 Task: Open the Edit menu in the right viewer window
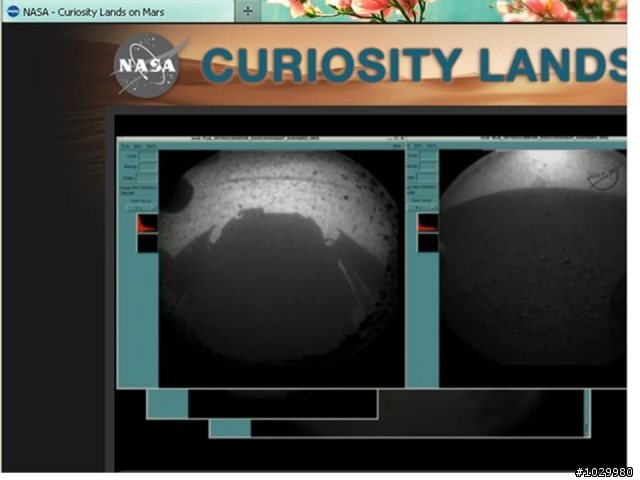point(418,146)
